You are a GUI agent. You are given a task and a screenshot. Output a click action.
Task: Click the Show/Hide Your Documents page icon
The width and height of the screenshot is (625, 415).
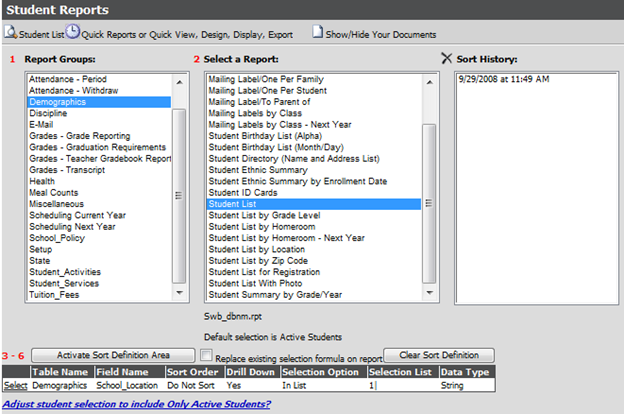point(318,31)
